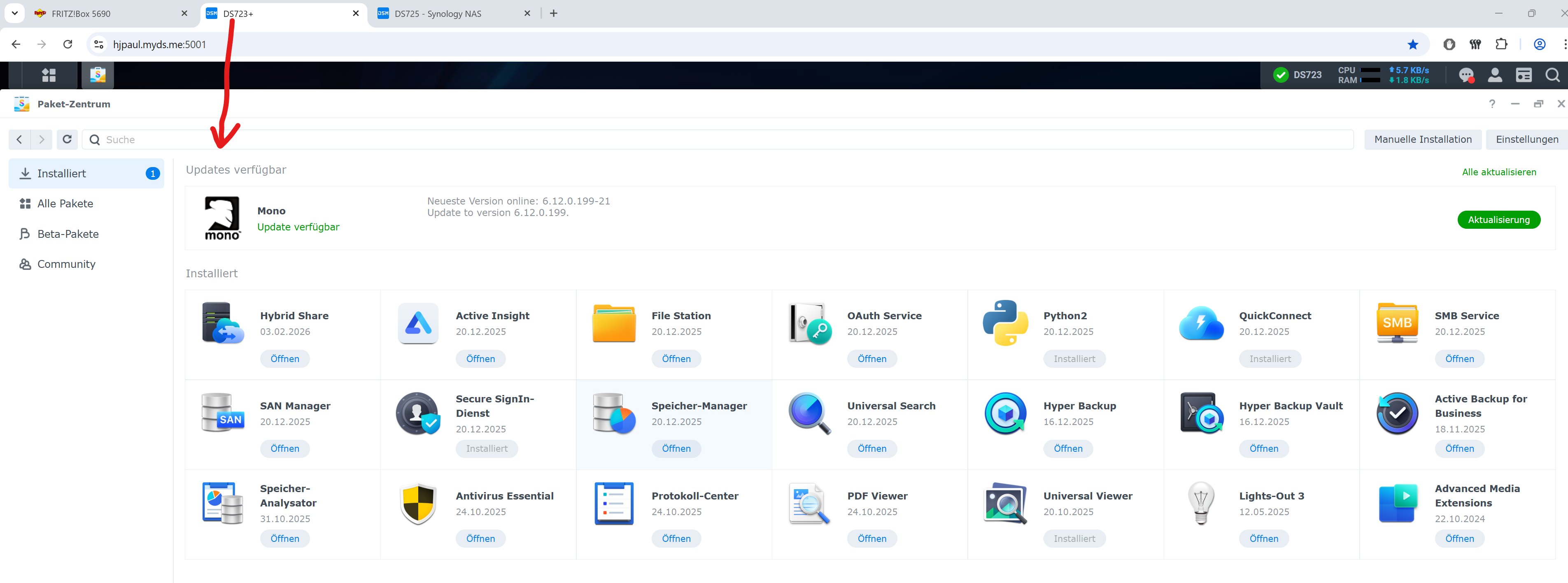1568x583 pixels.
Task: Click the Hyper Backup package icon
Action: pos(1005,413)
